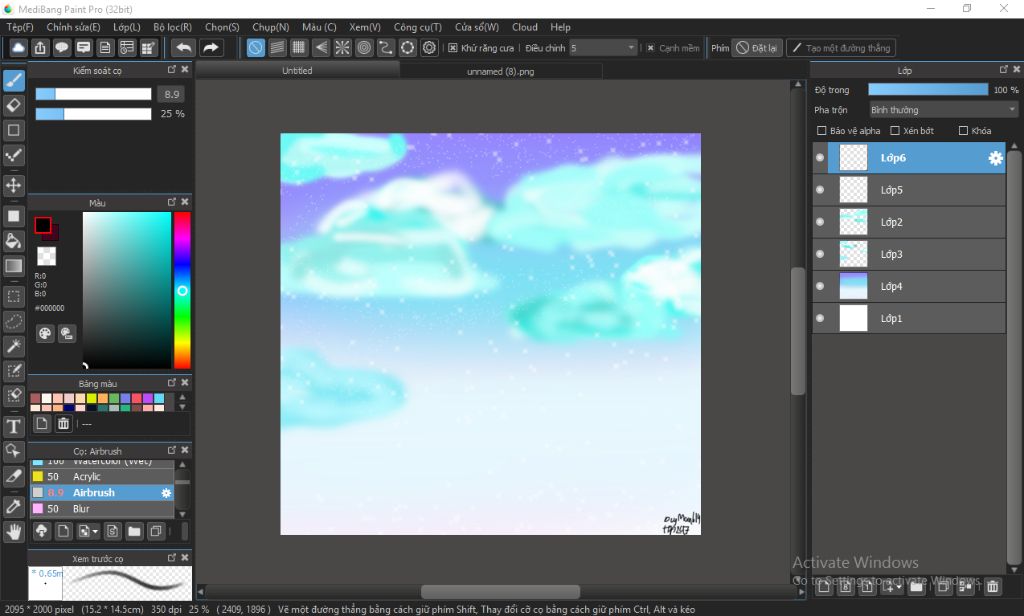Open the Công cụ(T) menu
This screenshot has height=616, width=1024.
(417, 27)
